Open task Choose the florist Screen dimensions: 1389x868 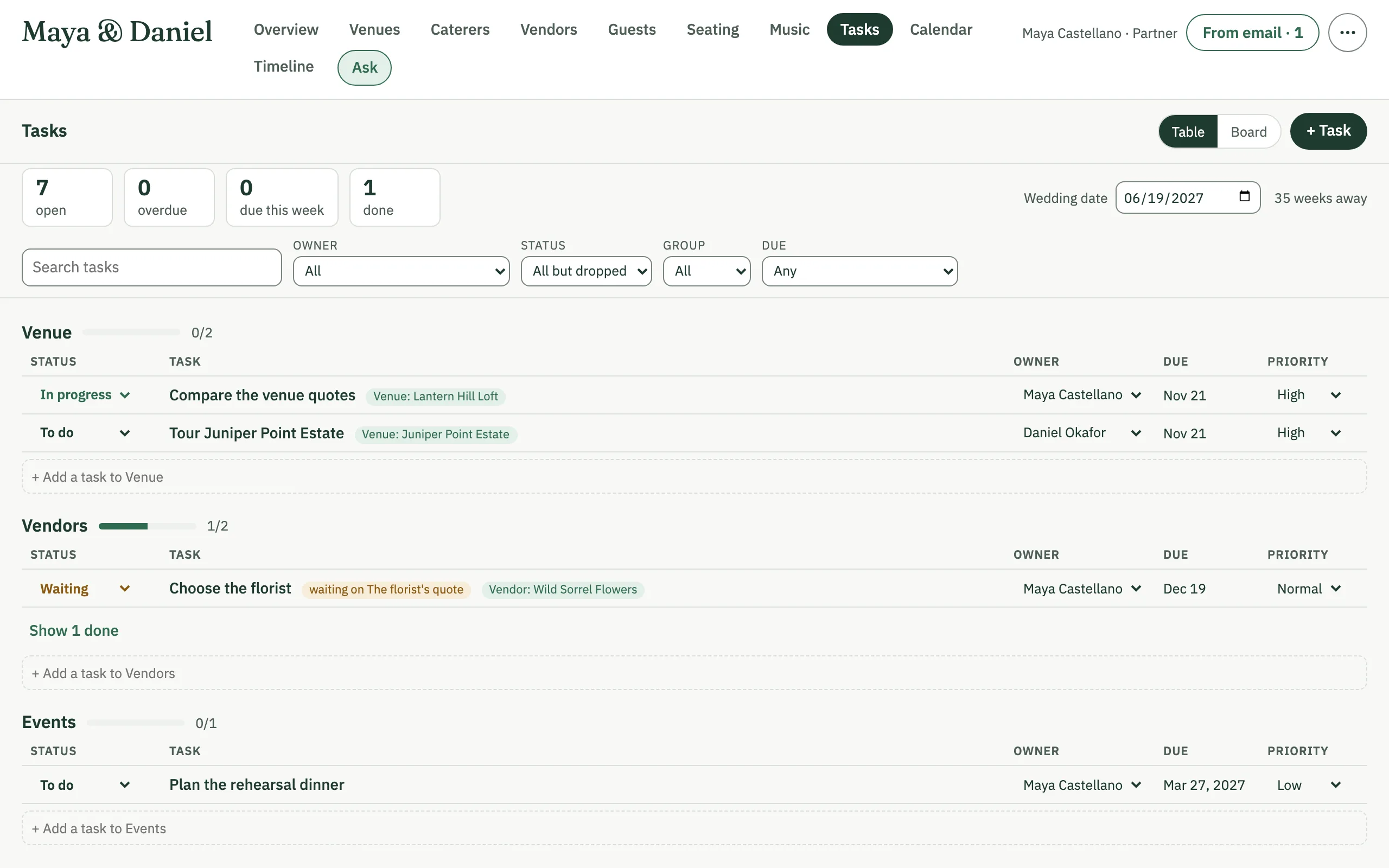click(x=230, y=589)
